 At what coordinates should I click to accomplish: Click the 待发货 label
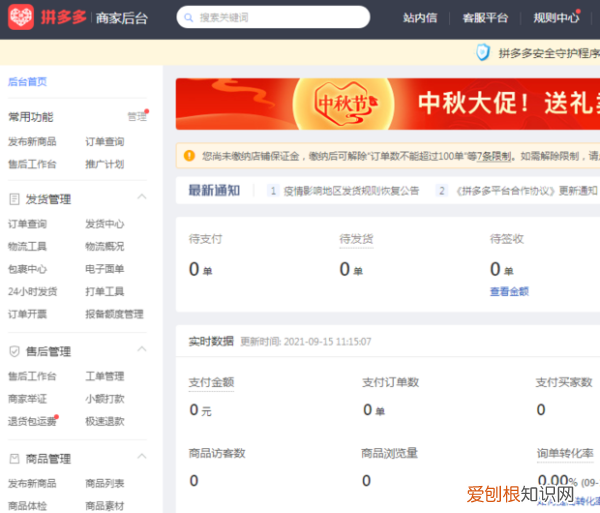click(x=356, y=239)
